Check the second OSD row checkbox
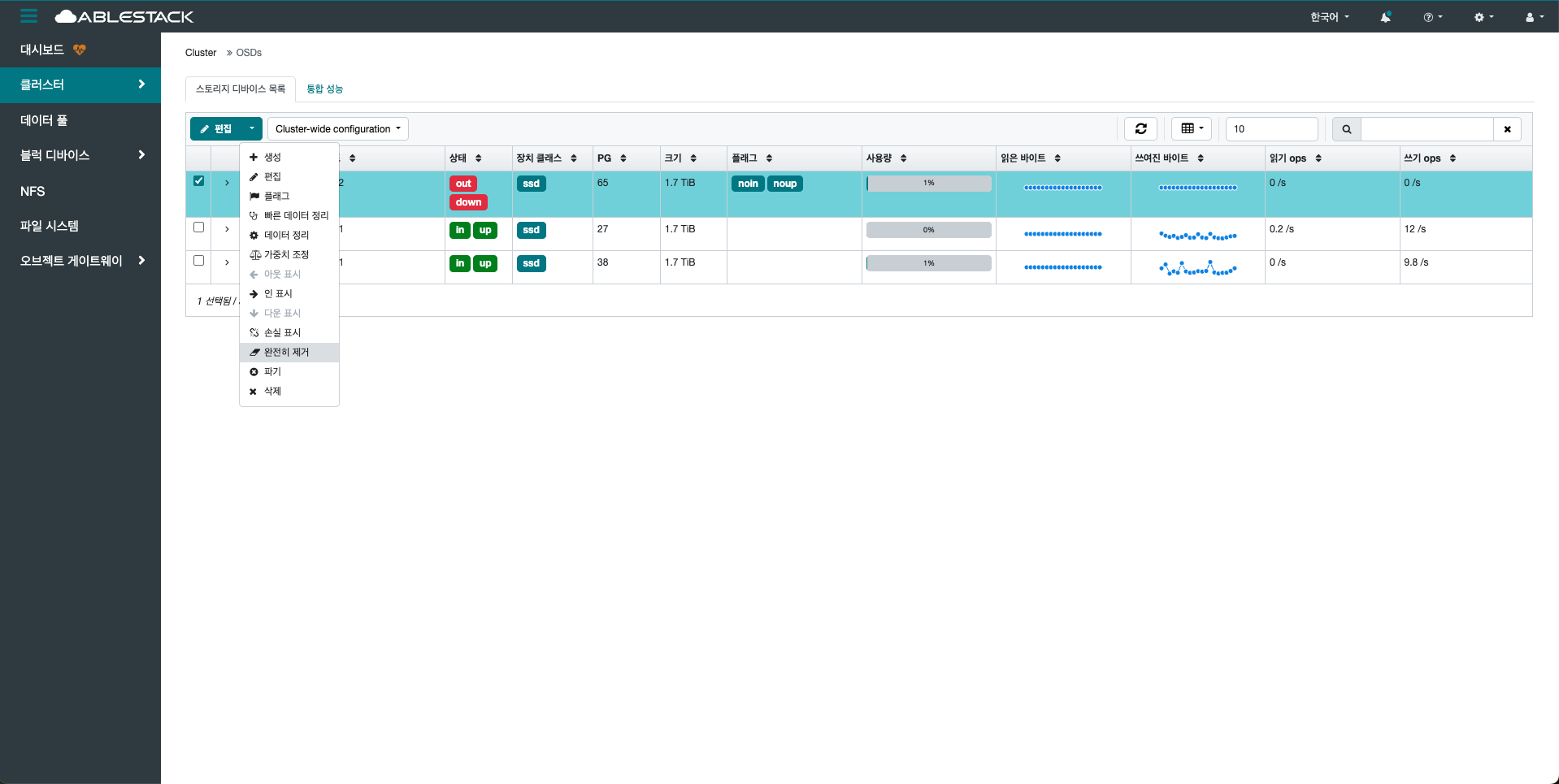Screen dimensions: 1559x784 point(198,227)
